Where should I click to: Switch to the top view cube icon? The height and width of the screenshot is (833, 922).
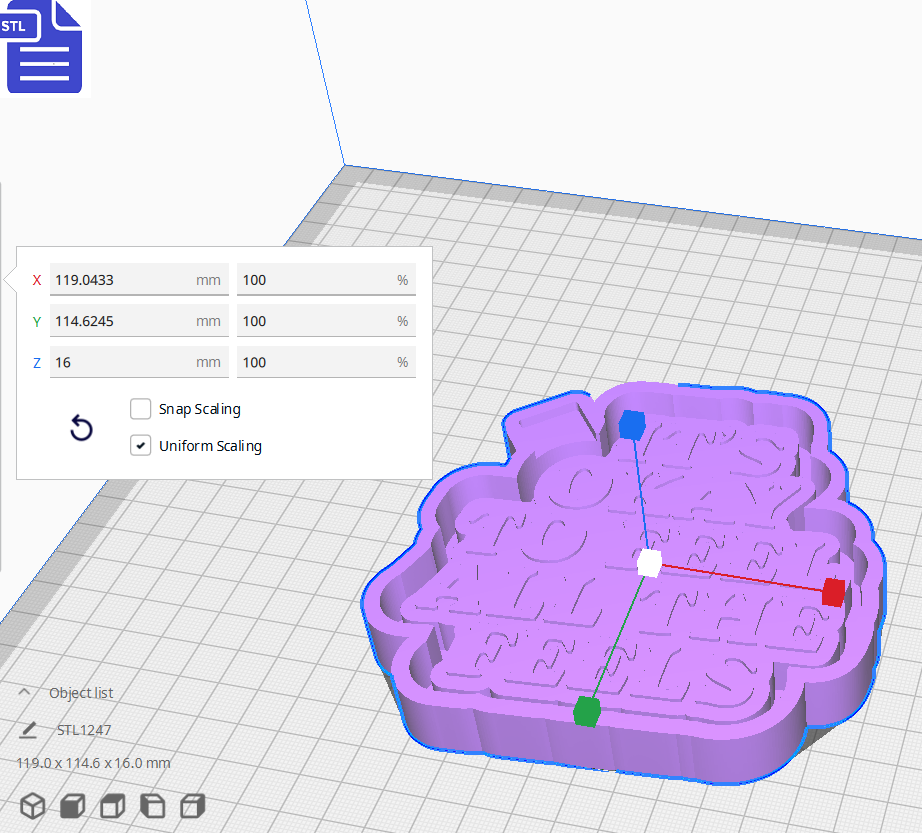point(111,805)
